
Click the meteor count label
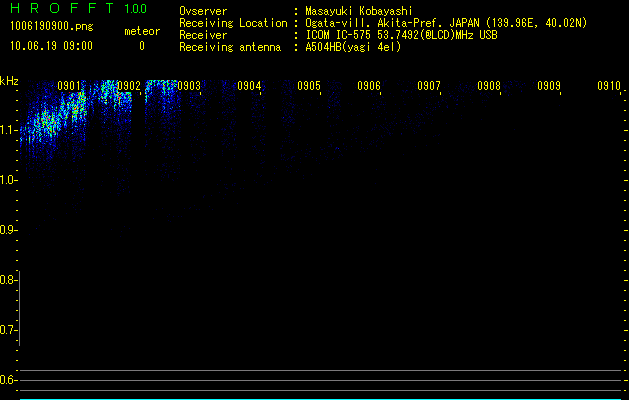tap(142, 31)
